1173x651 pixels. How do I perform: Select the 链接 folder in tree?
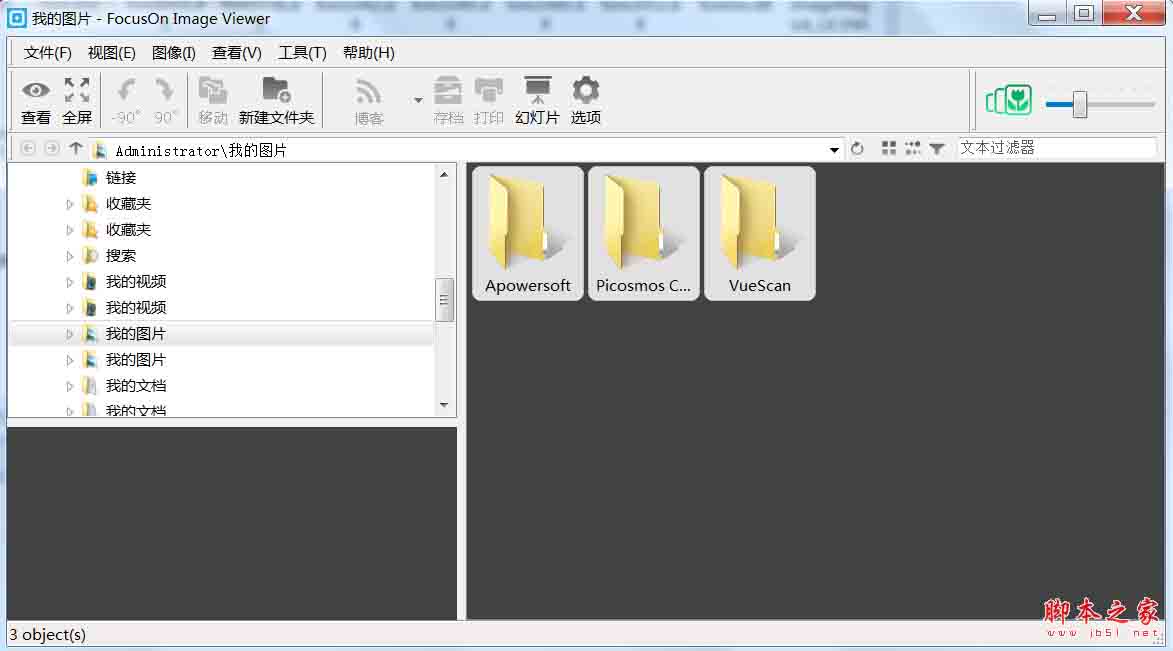[x=120, y=178]
